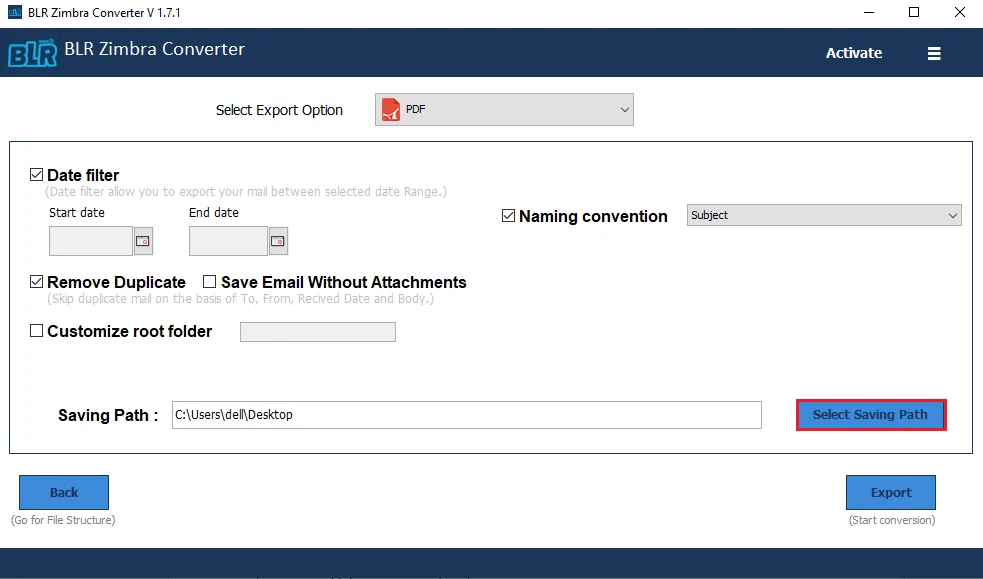Click the PDF icon in export option
The width and height of the screenshot is (983, 579).
pyautogui.click(x=390, y=110)
